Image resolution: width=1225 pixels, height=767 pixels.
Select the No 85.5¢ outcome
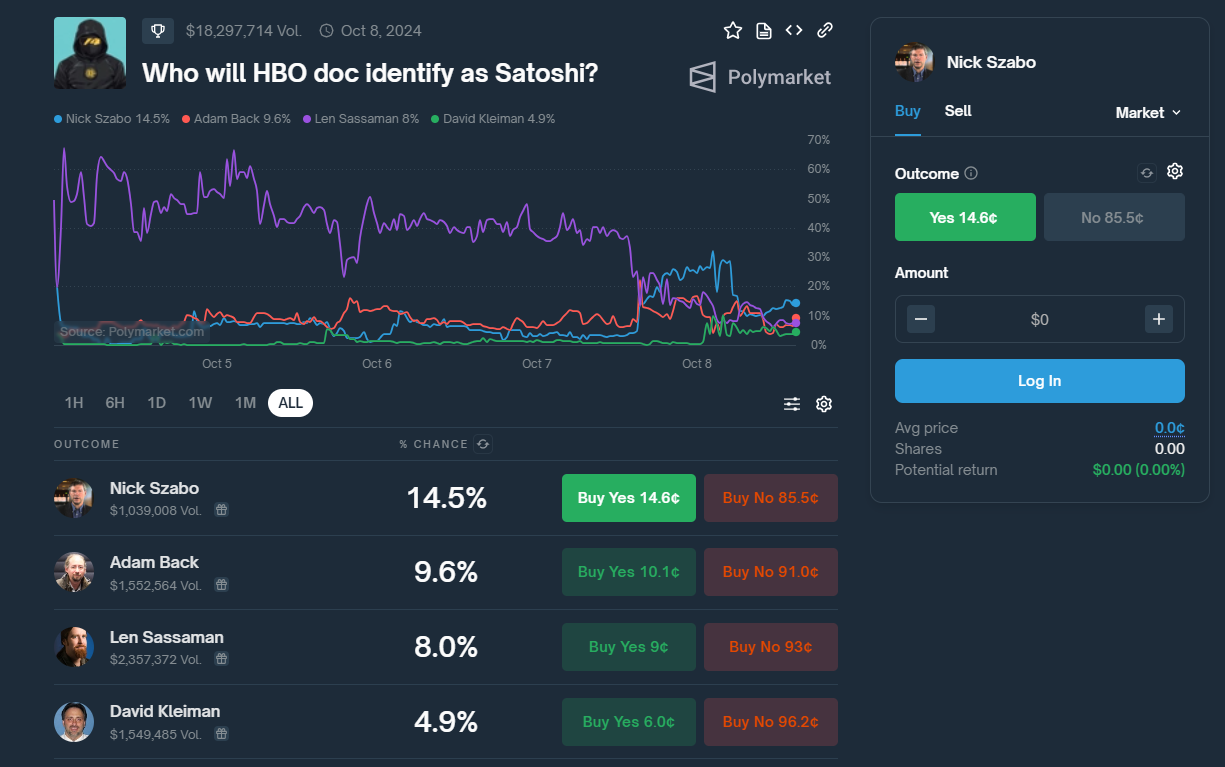tap(1114, 217)
